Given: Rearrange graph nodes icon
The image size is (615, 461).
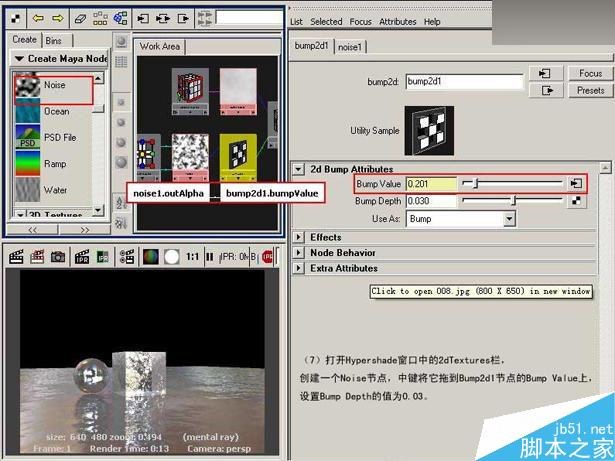Looking at the screenshot, I should click(100, 18).
